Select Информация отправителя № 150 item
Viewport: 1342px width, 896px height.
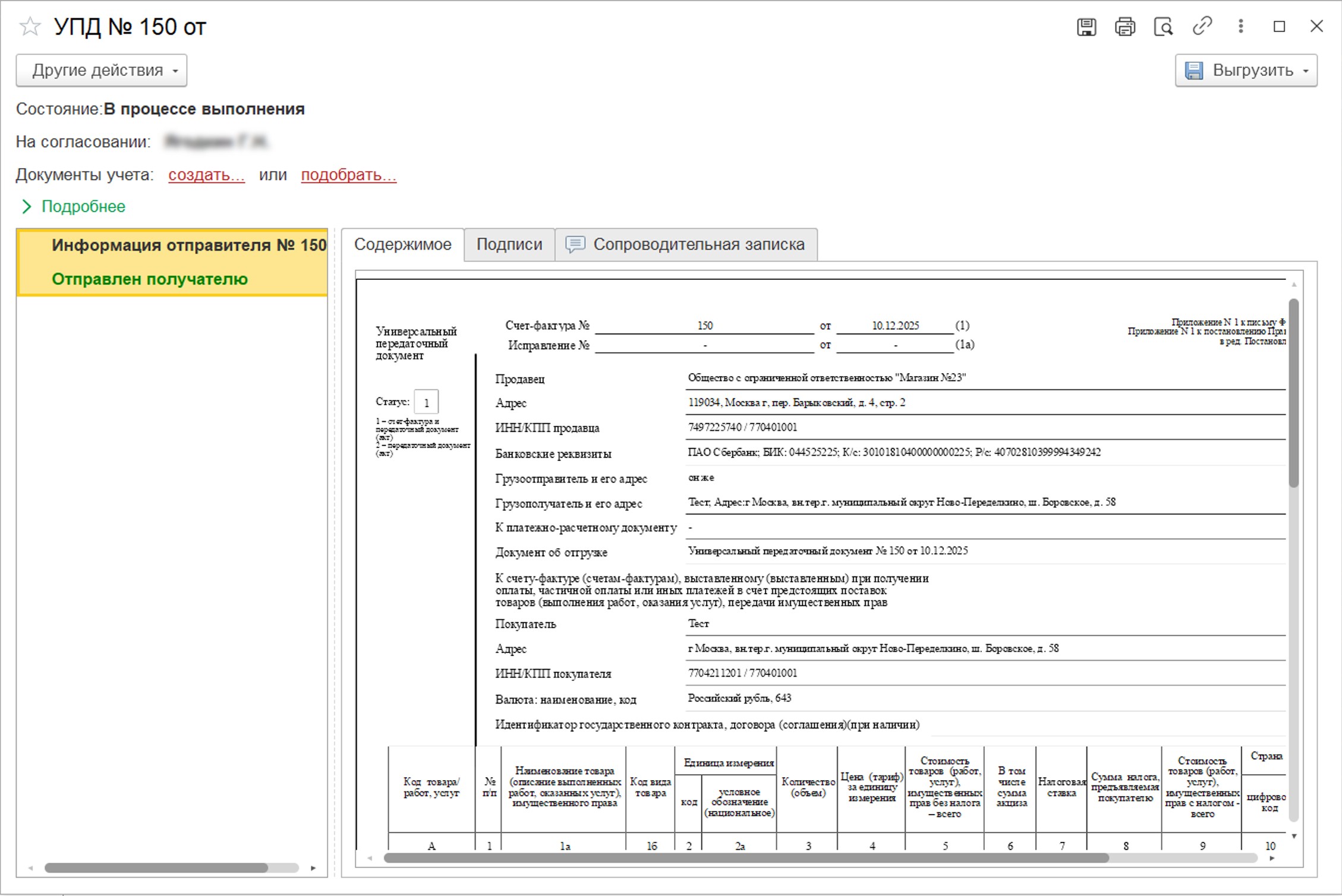[188, 245]
